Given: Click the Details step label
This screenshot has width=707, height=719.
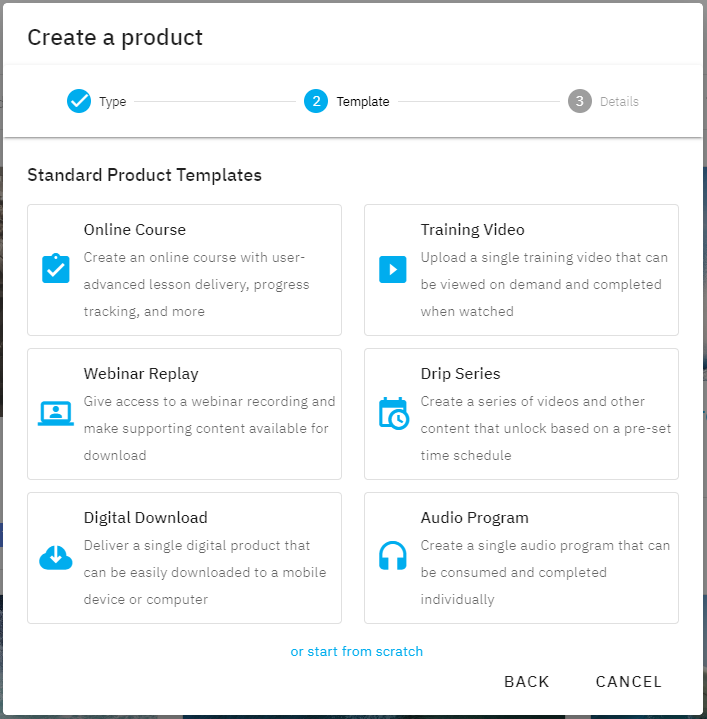Looking at the screenshot, I should pyautogui.click(x=619, y=101).
